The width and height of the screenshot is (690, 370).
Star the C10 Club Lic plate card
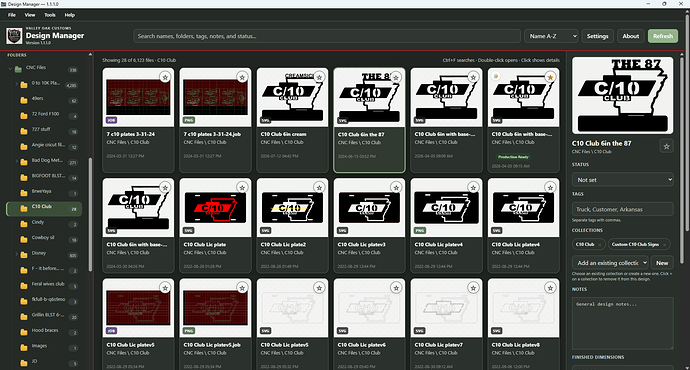click(x=242, y=187)
